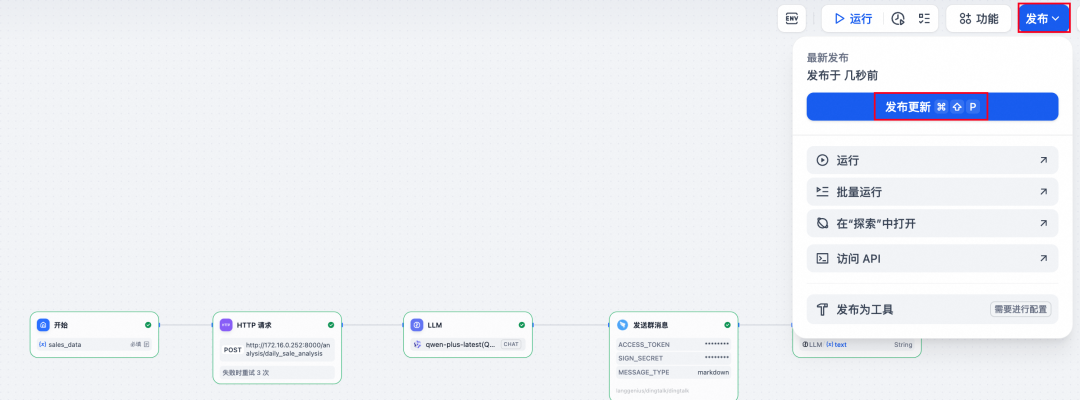Open the qwen-plus-latest model selector
The height and width of the screenshot is (400, 1080).
(468, 344)
